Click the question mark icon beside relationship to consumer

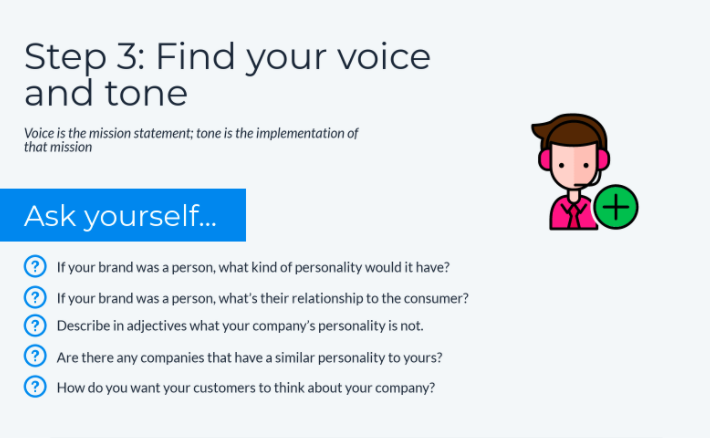click(x=35, y=297)
